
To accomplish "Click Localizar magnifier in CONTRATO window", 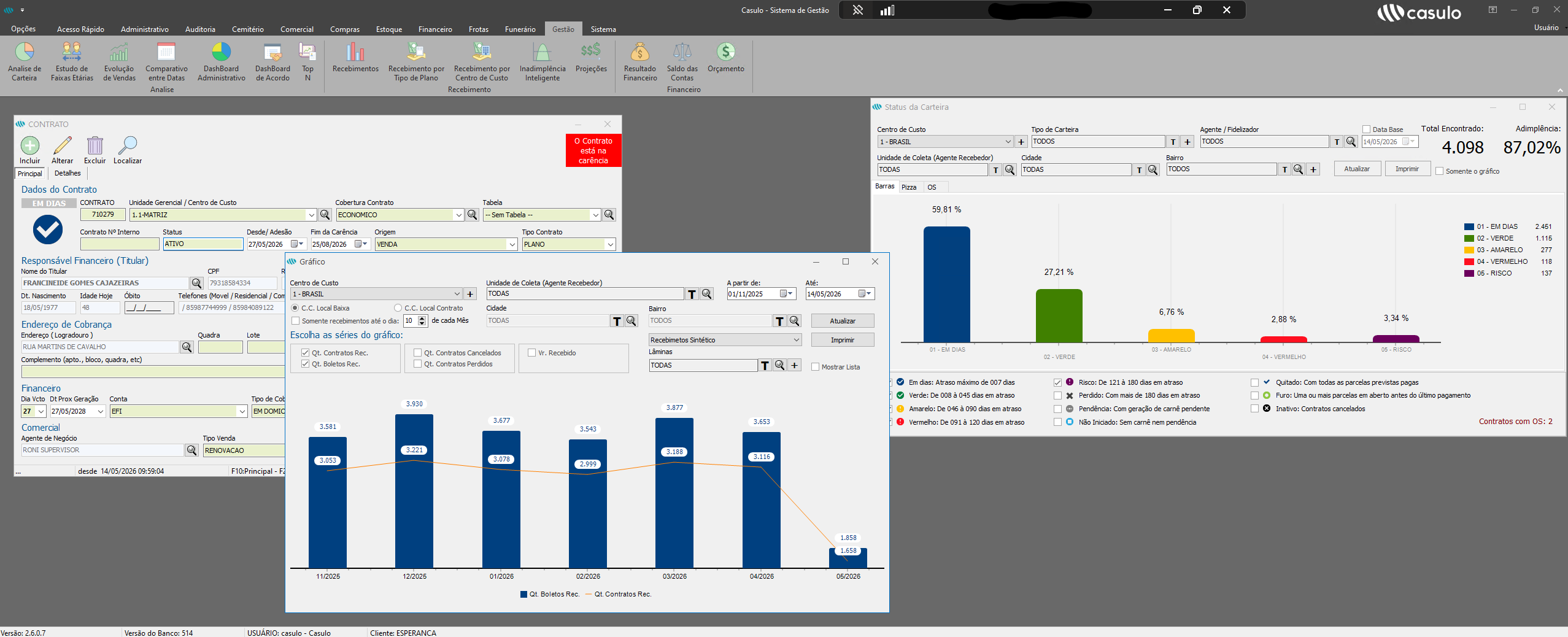I will tap(128, 150).
